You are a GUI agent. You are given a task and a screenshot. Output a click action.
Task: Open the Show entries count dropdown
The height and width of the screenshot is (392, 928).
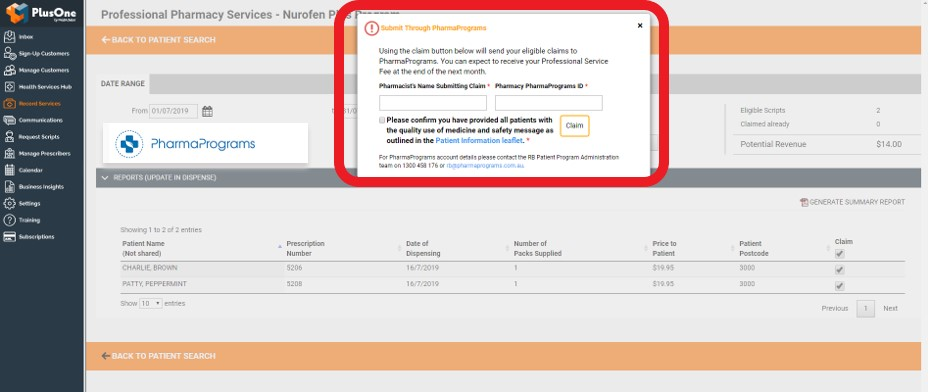(151, 303)
